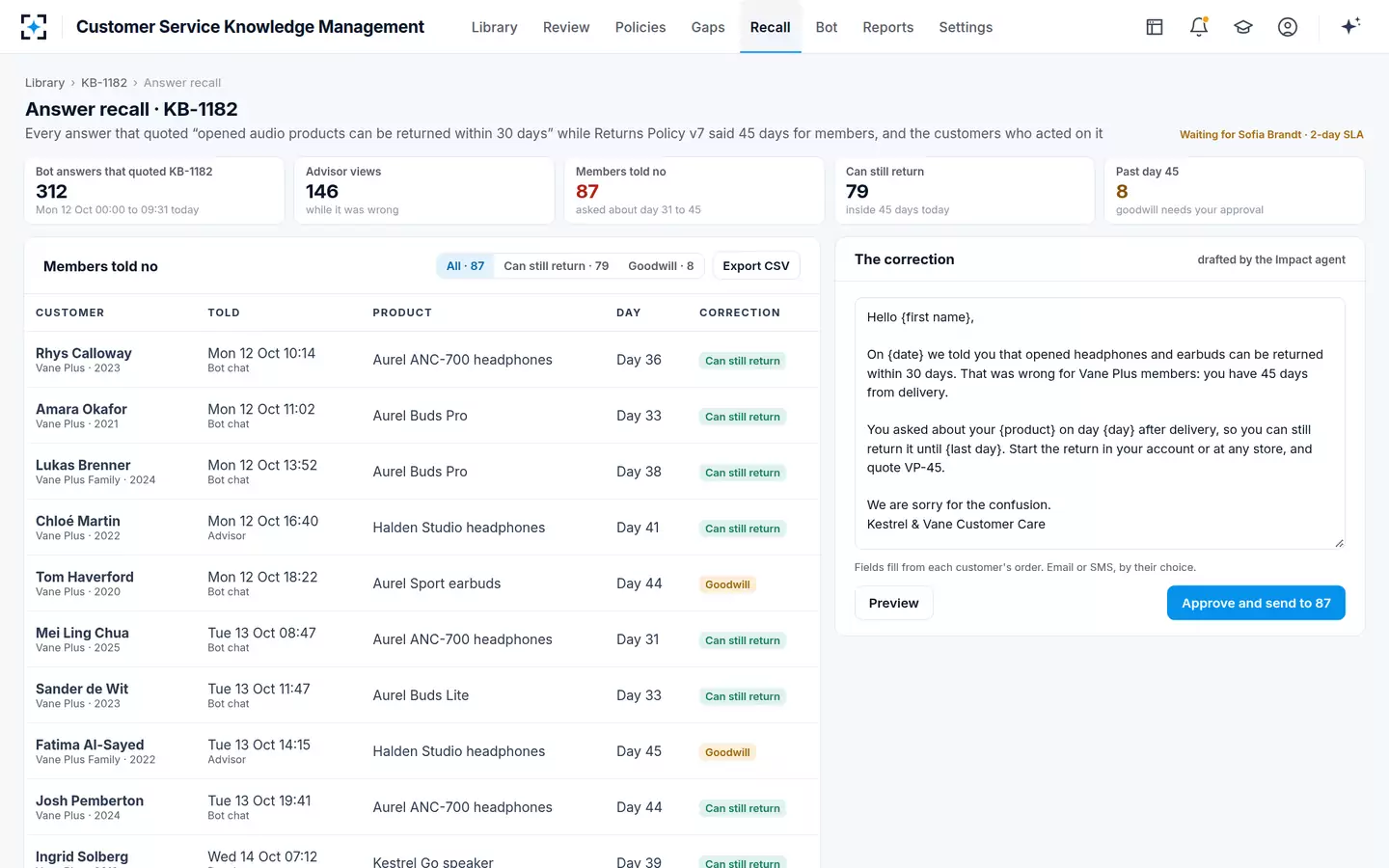Click the Advisor views stat card
1389x868 pixels.
[424, 191]
